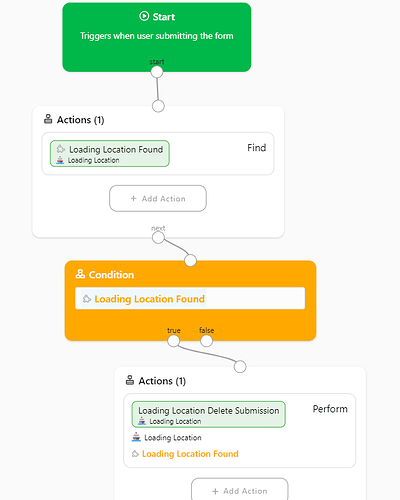Click the first Actions block's next output port
The image size is (400, 500).
coord(158,238)
